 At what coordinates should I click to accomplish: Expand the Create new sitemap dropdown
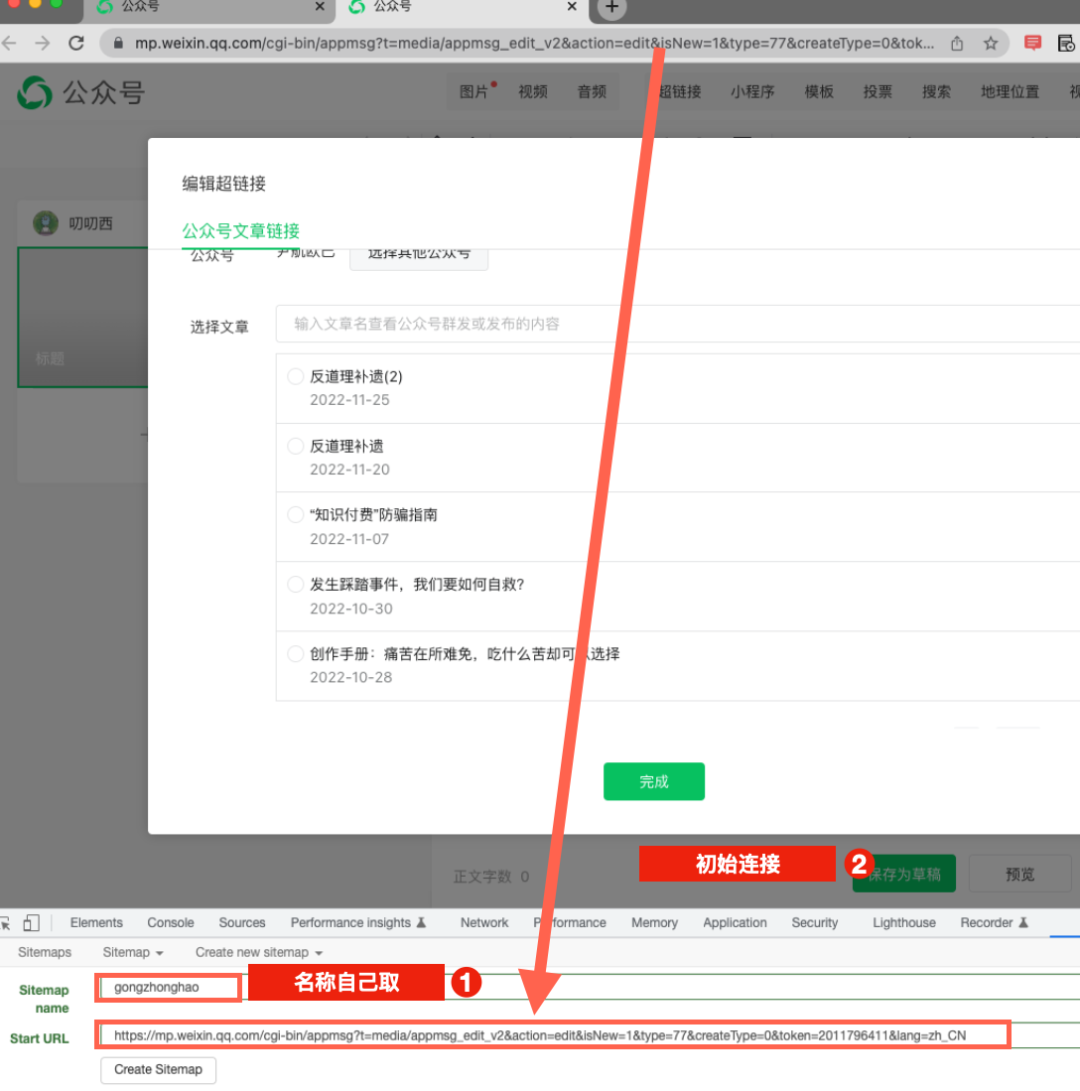coord(259,953)
